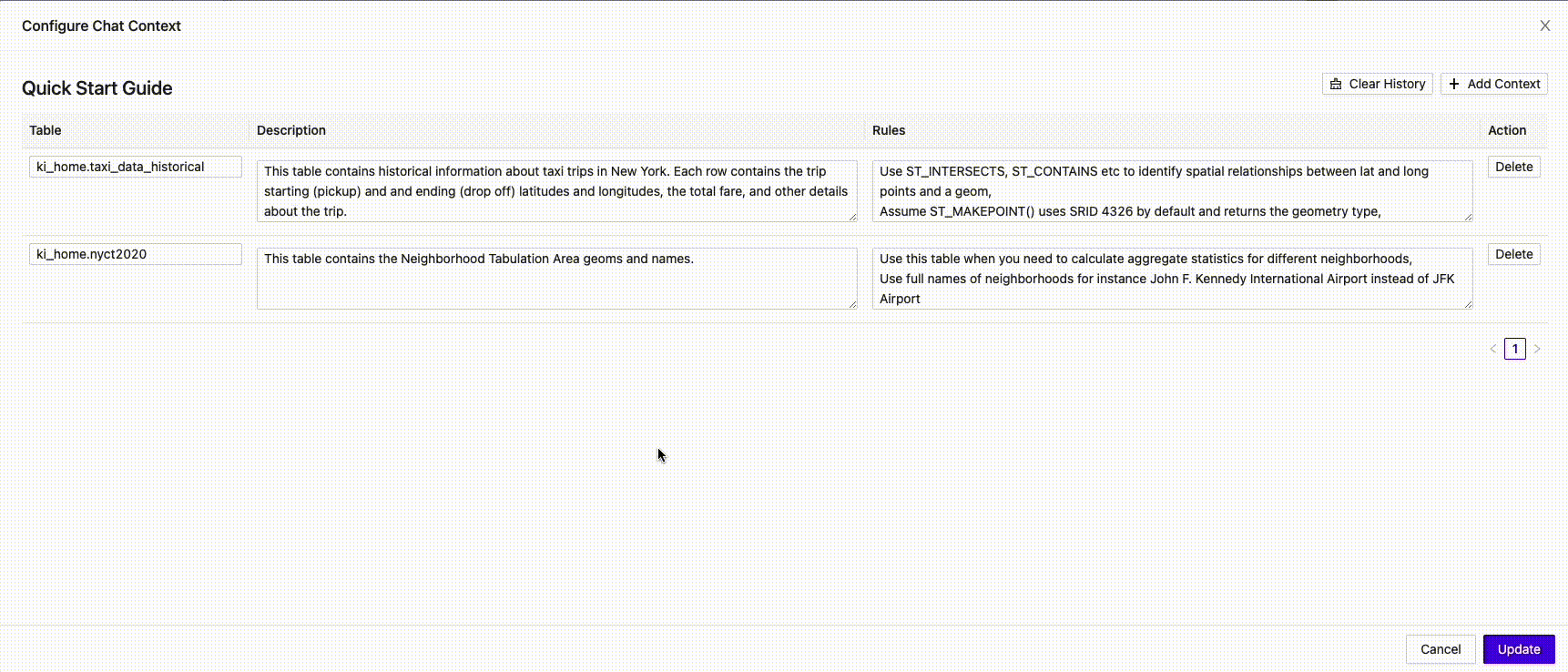Cancel the context configuration
Screen dimensions: 1568x672
click(x=1441, y=649)
